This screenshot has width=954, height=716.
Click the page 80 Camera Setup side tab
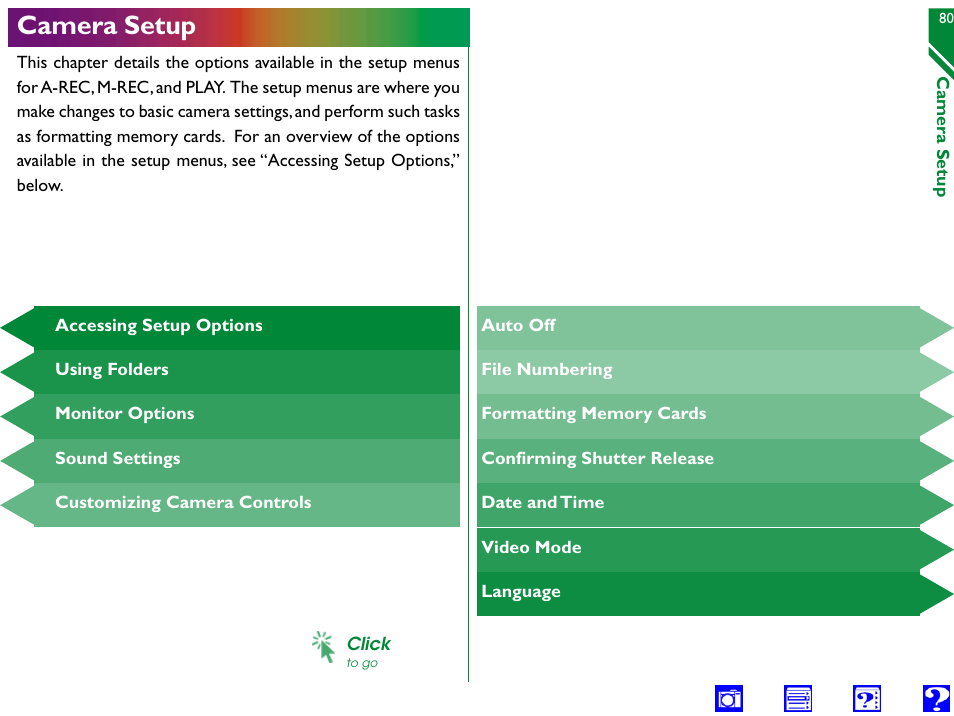(940, 100)
